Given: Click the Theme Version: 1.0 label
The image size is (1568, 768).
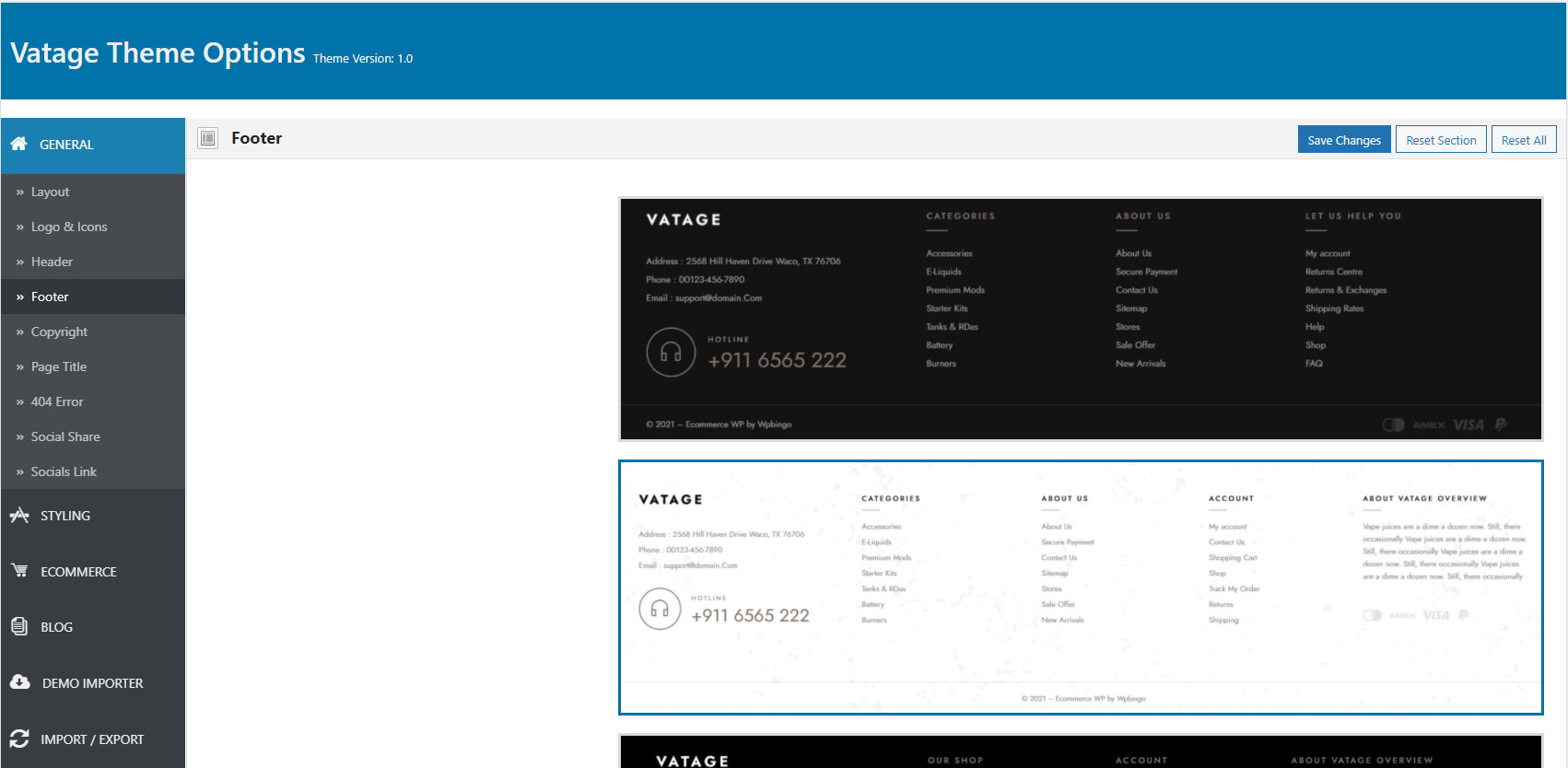Looking at the screenshot, I should pyautogui.click(x=363, y=59).
